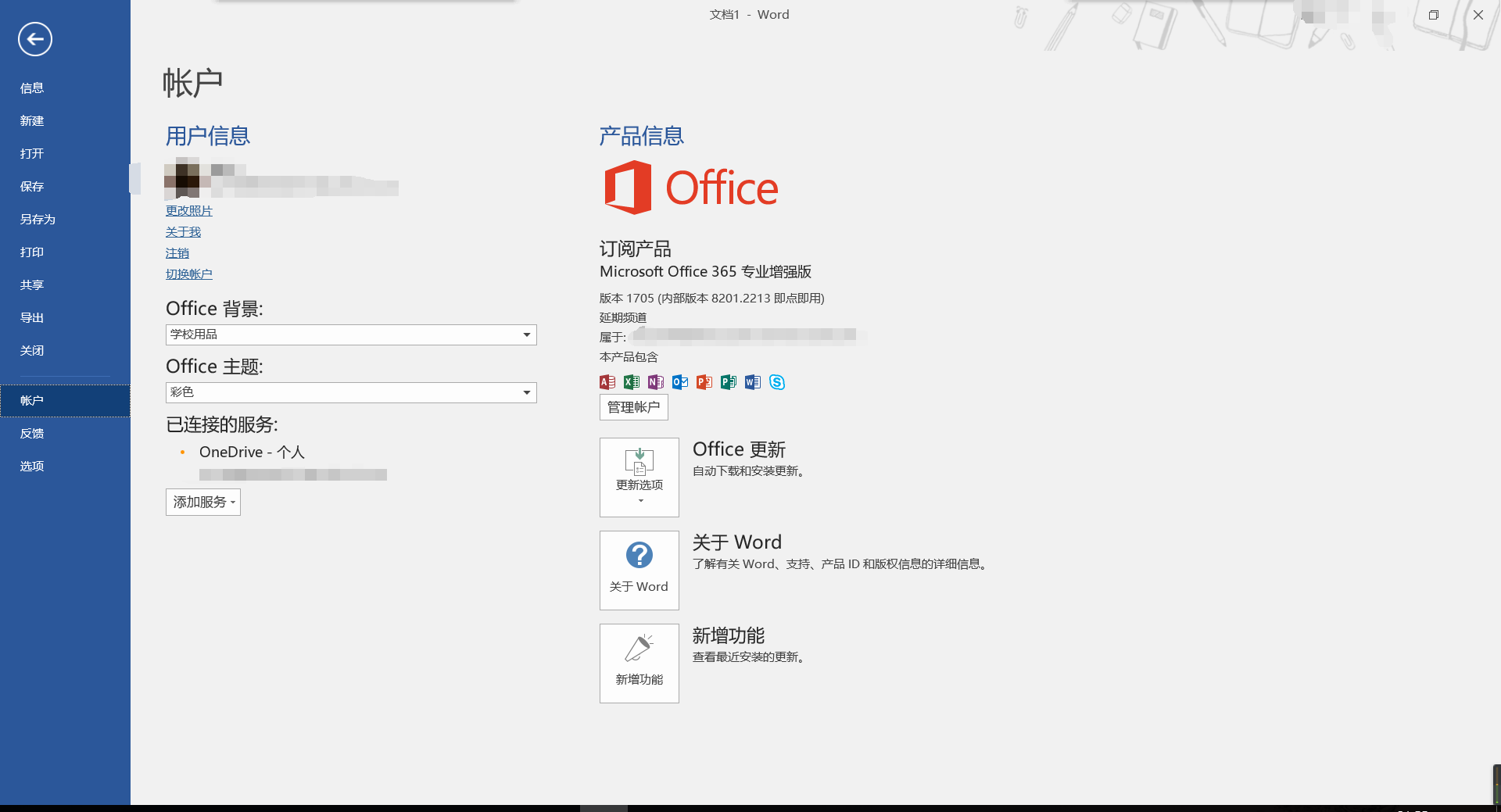Select 另存为 in the sidebar
The width and height of the screenshot is (1501, 812).
click(65, 220)
